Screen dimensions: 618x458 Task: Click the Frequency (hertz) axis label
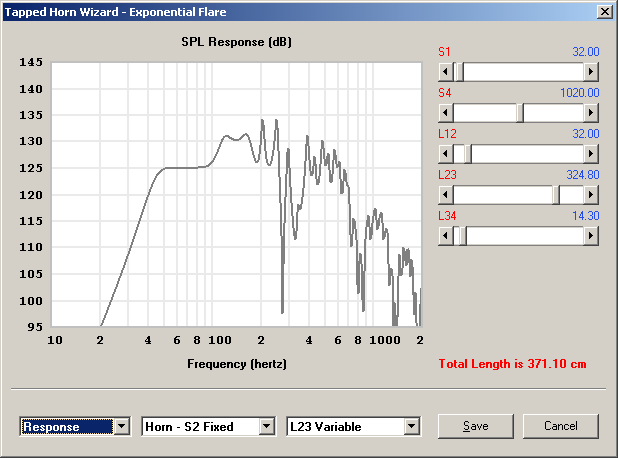click(x=237, y=364)
